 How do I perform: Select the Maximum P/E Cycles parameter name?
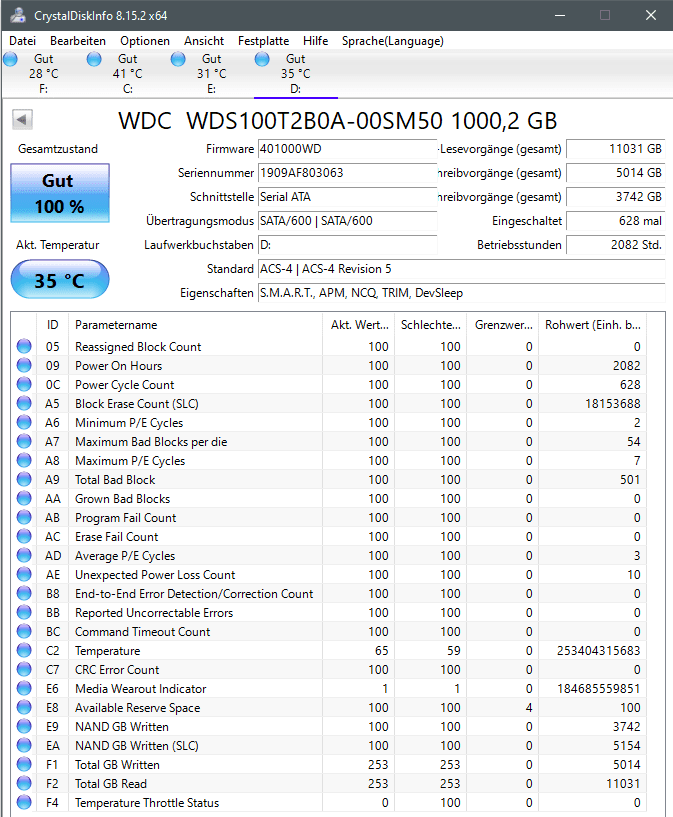pos(130,461)
